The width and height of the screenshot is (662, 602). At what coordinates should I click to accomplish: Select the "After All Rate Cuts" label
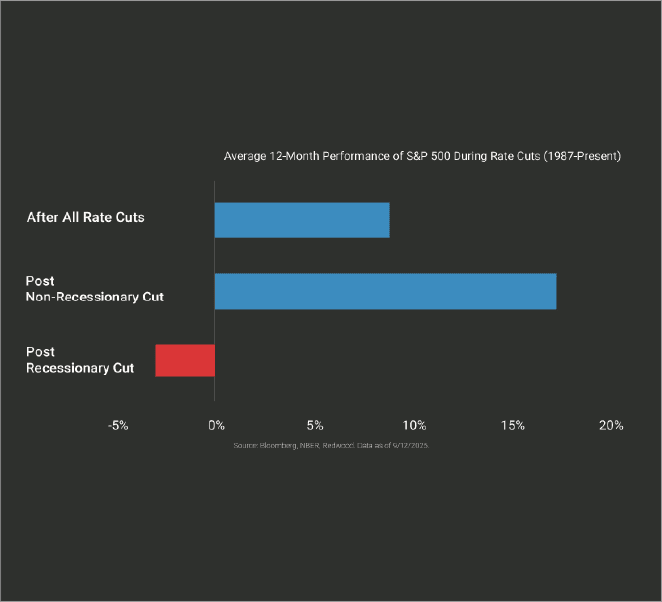tap(86, 217)
